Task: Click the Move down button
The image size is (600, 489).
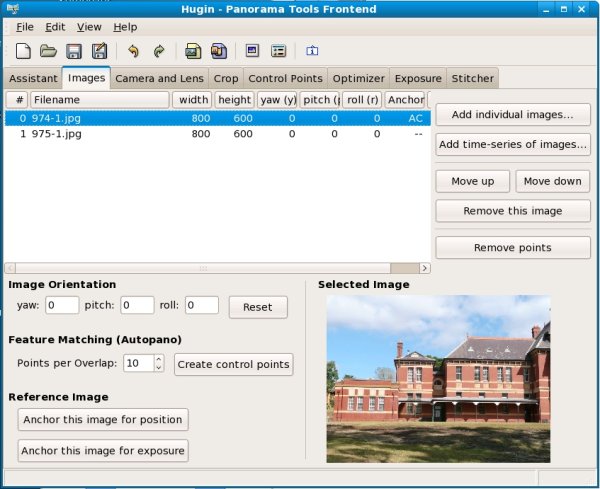Action: 553,181
